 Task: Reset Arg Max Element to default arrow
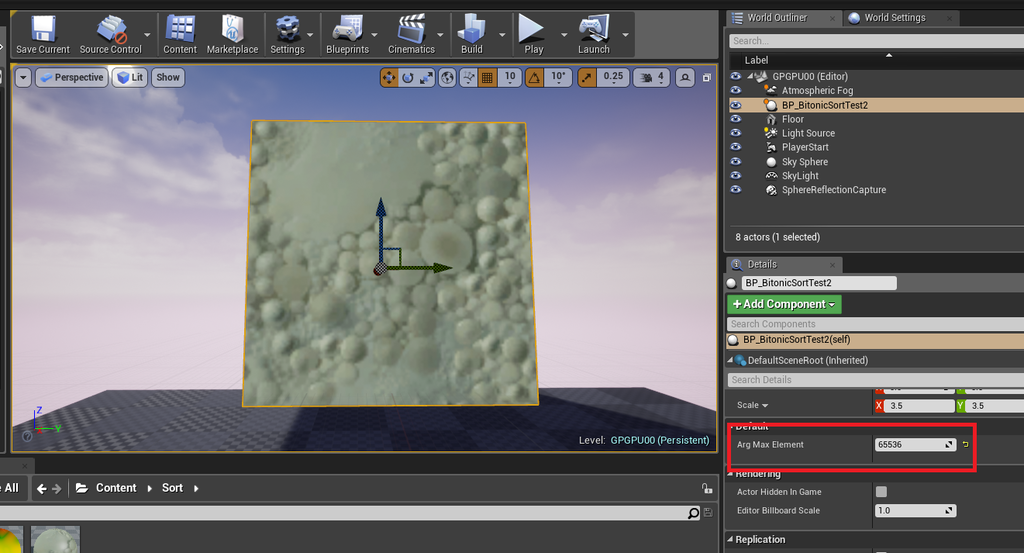[965, 445]
